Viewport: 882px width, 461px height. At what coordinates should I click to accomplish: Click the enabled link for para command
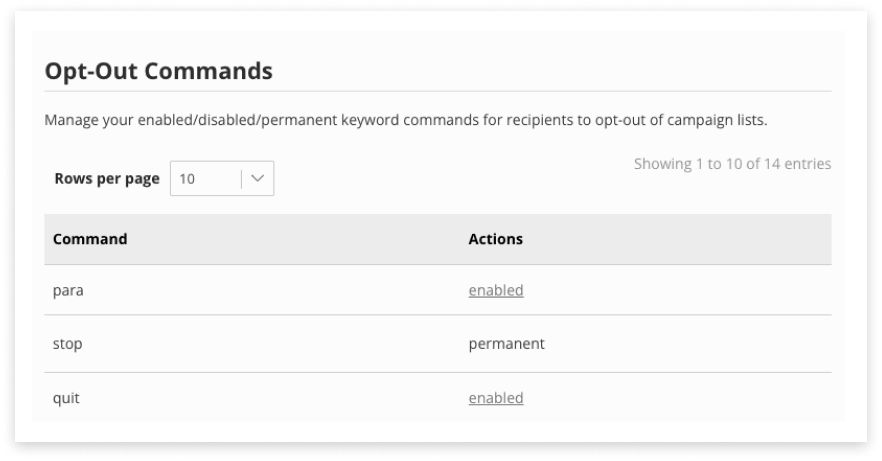click(x=495, y=291)
